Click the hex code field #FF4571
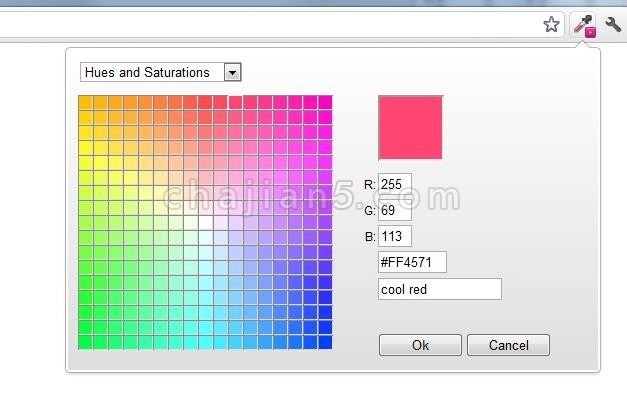The image size is (627, 396). click(412, 262)
